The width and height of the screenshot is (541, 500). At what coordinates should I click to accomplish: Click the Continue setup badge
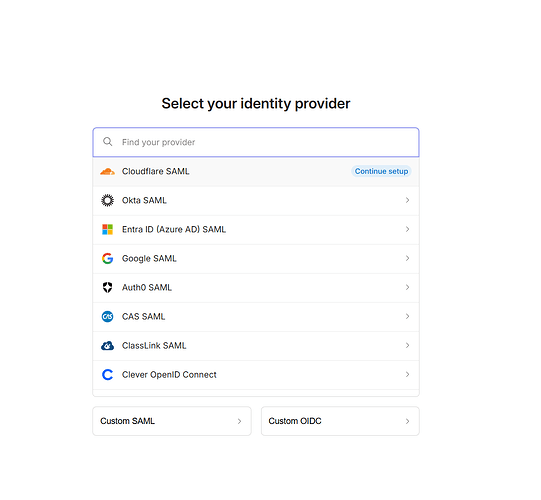coord(381,171)
